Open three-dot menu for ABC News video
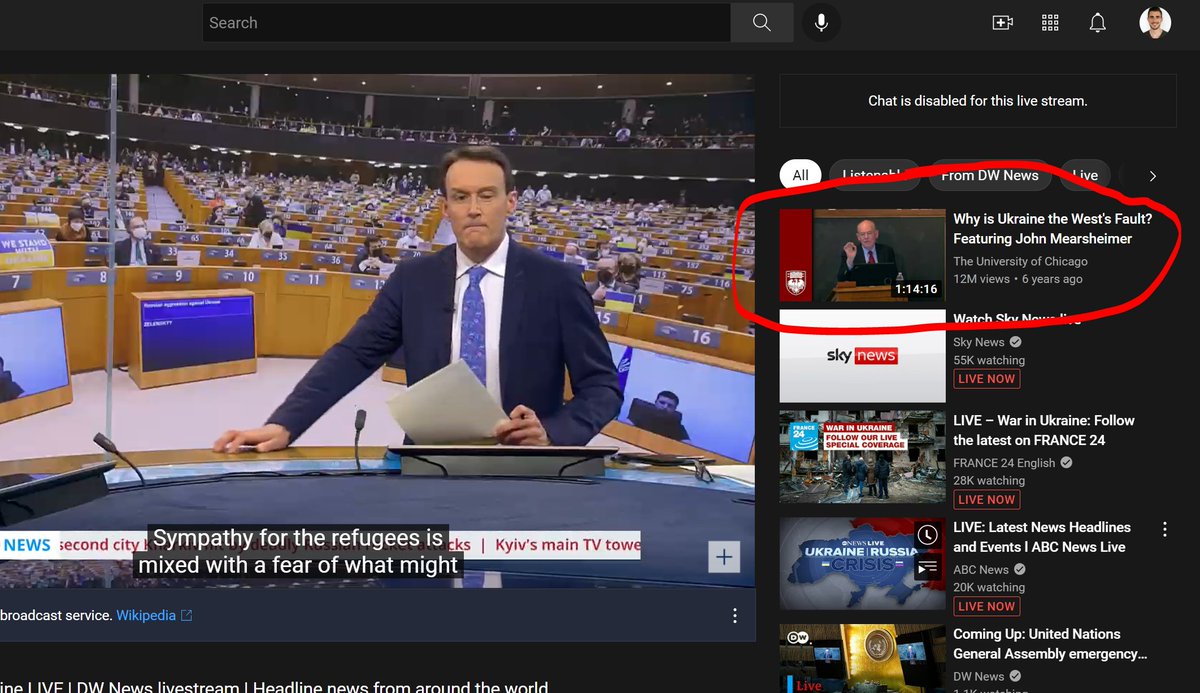 click(1165, 528)
